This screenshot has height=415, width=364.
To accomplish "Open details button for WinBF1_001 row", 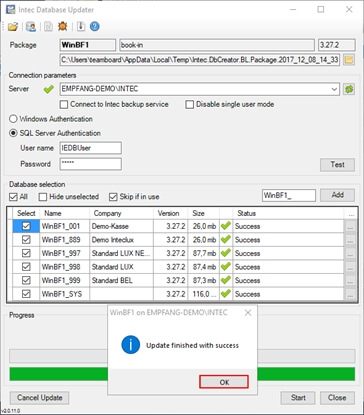I will coord(350,226).
